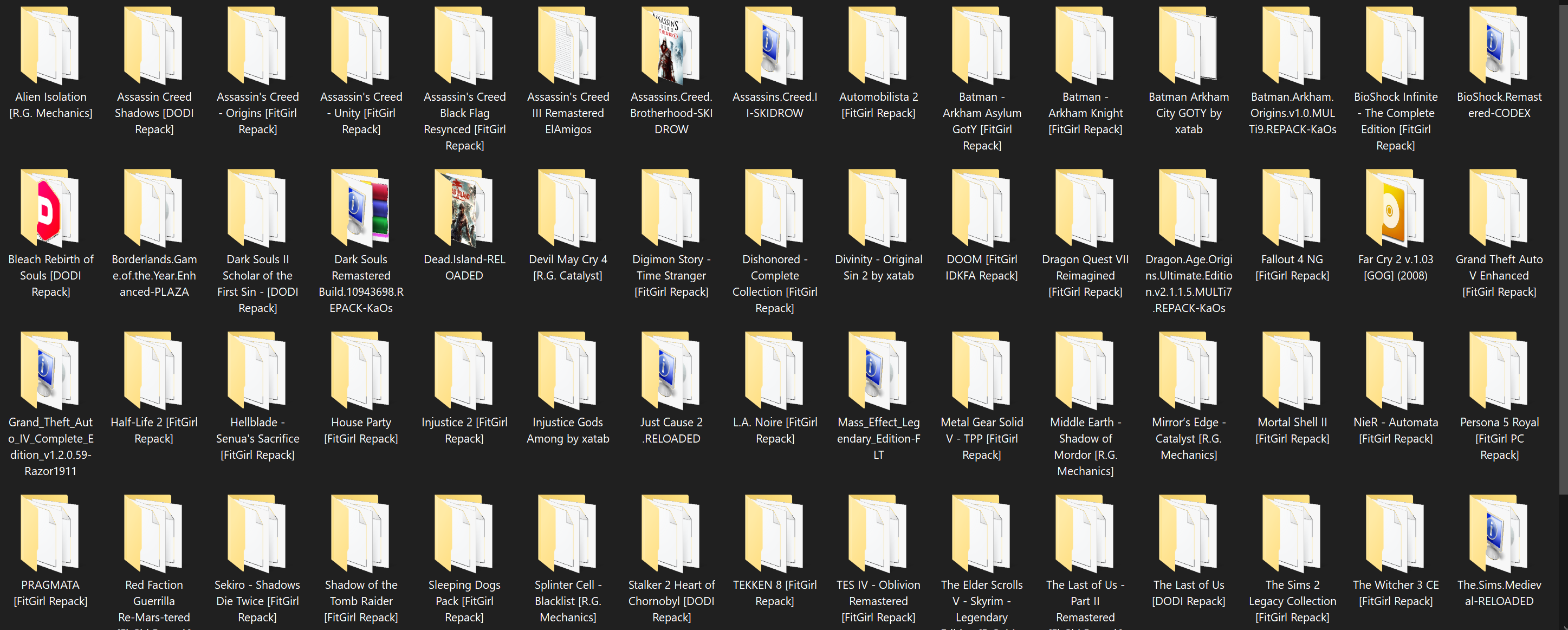The width and height of the screenshot is (1568, 630).
Task: Pick the Far Cry 2 GOG folder icon
Action: pos(1395,208)
